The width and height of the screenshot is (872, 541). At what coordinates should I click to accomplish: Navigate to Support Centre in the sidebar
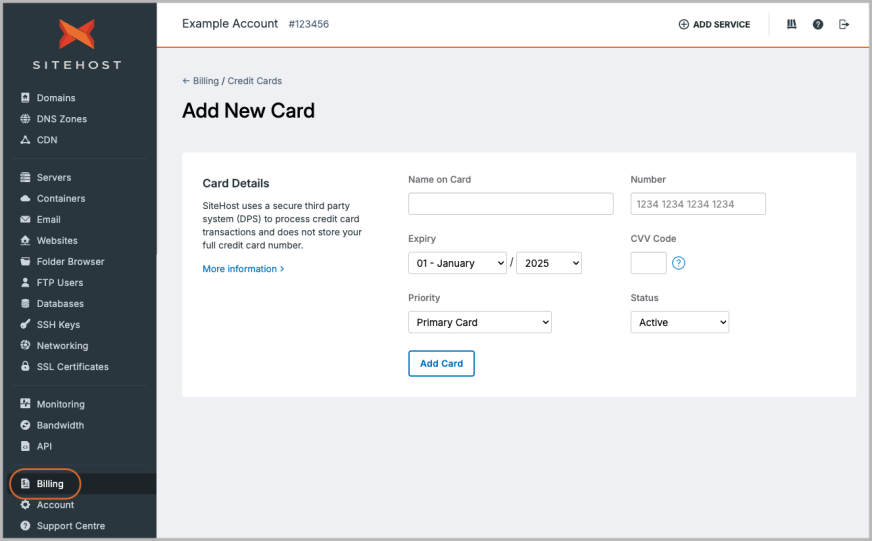[70, 526]
